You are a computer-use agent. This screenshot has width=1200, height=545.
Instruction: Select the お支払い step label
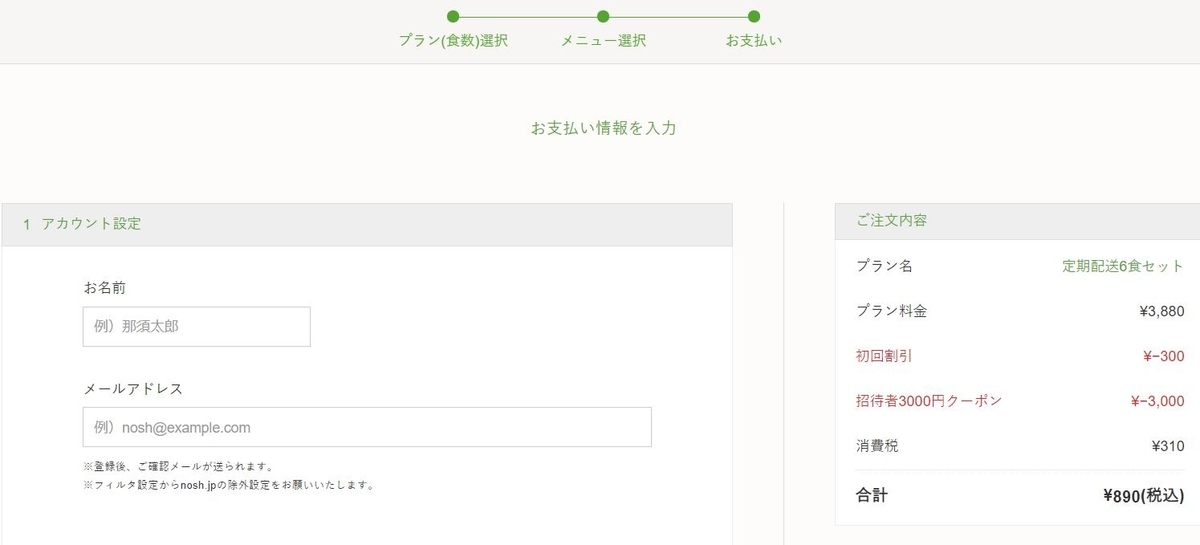click(x=754, y=41)
